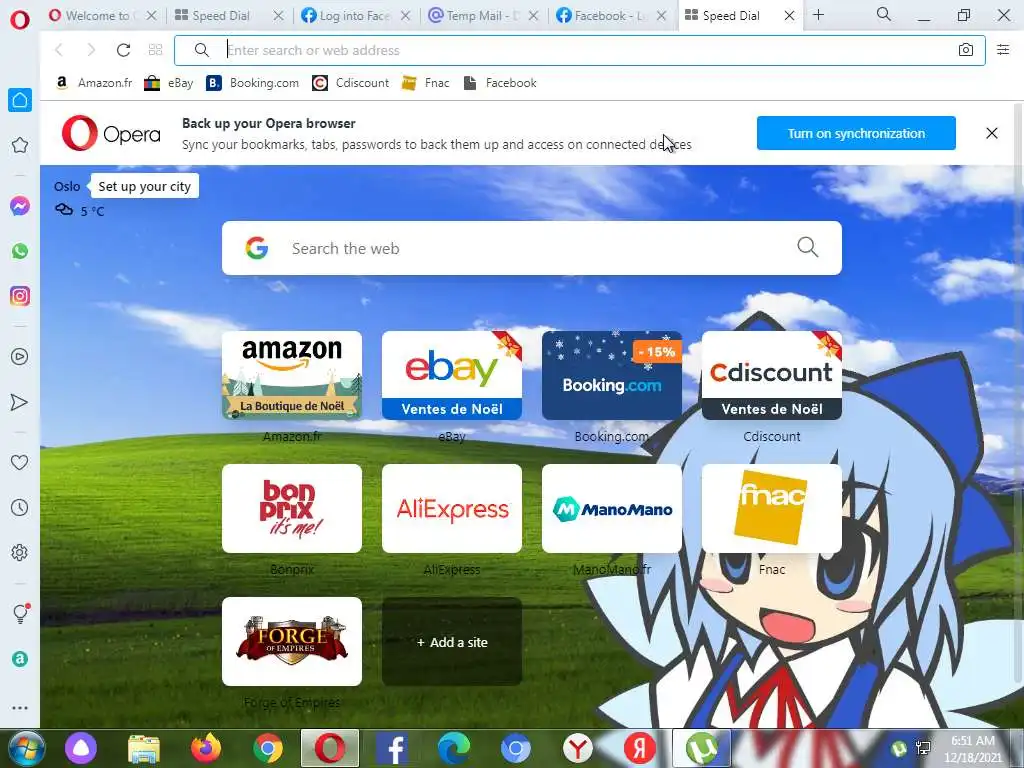The width and height of the screenshot is (1024, 768).
Task: Click the reload page icon
Action: click(x=123, y=50)
